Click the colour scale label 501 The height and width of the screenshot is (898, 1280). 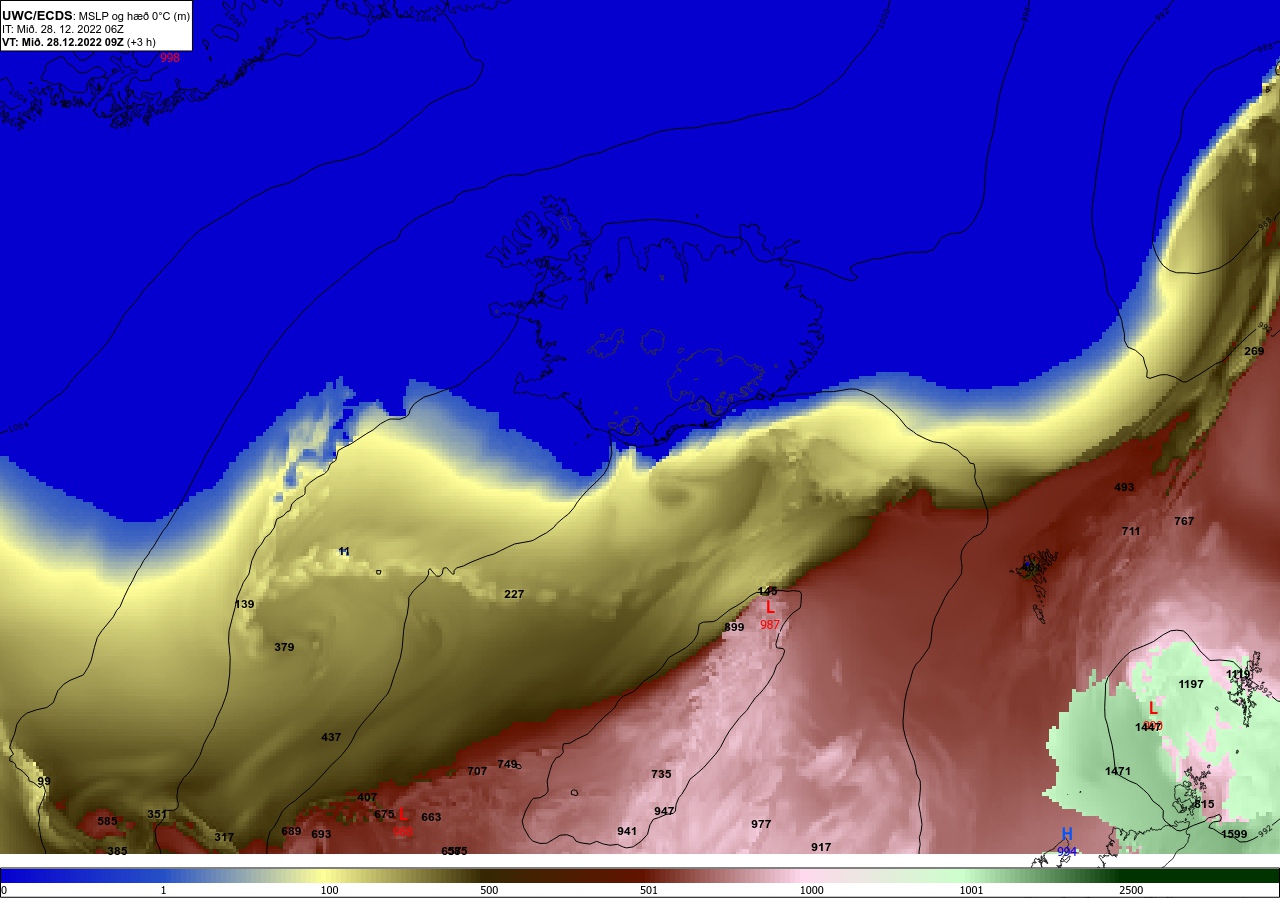649,890
